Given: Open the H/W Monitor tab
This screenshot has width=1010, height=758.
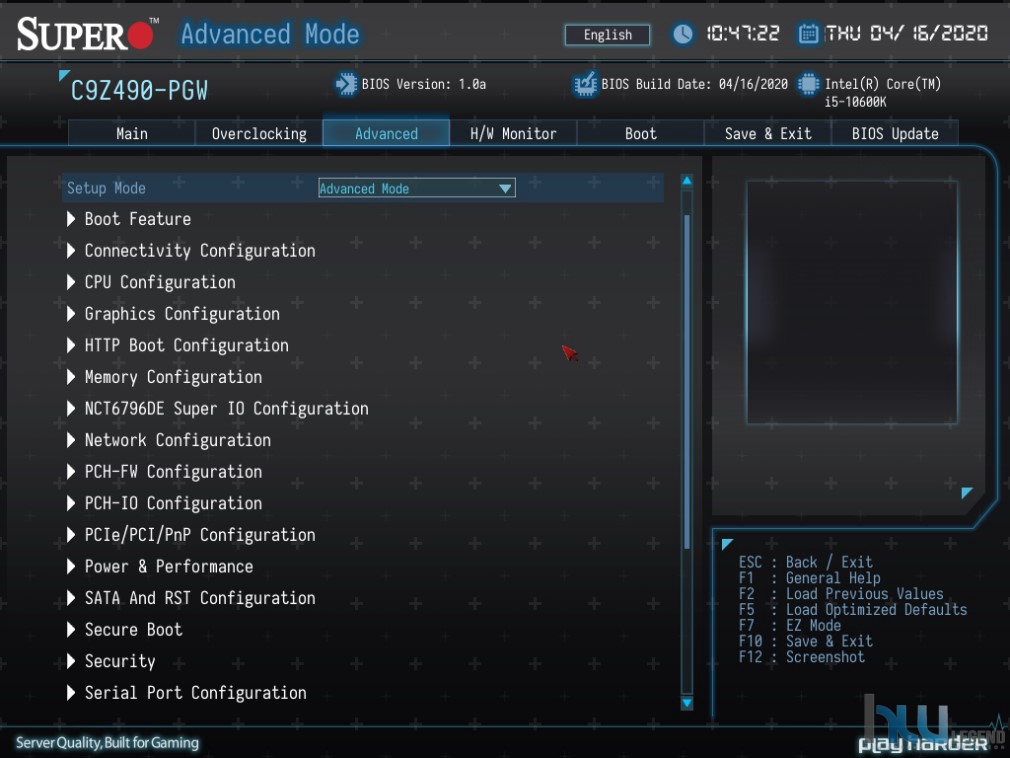Looking at the screenshot, I should (x=513, y=133).
